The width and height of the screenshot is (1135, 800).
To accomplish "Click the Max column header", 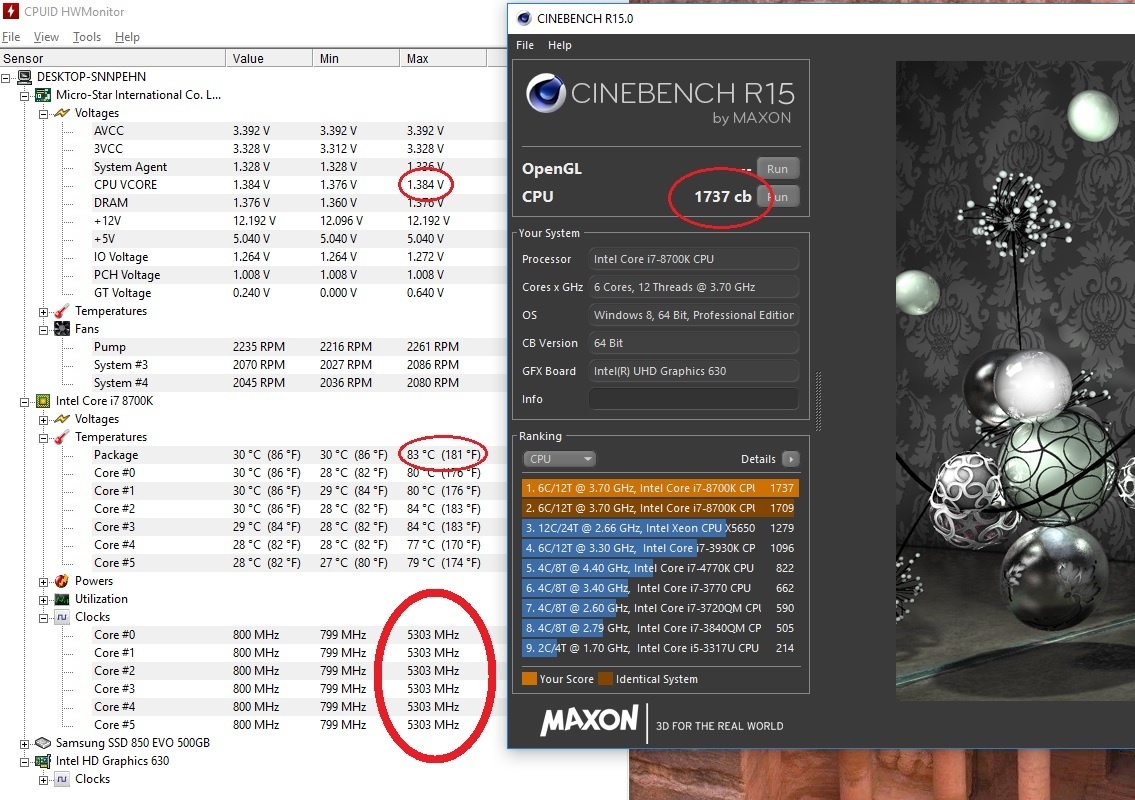I will (x=442, y=59).
